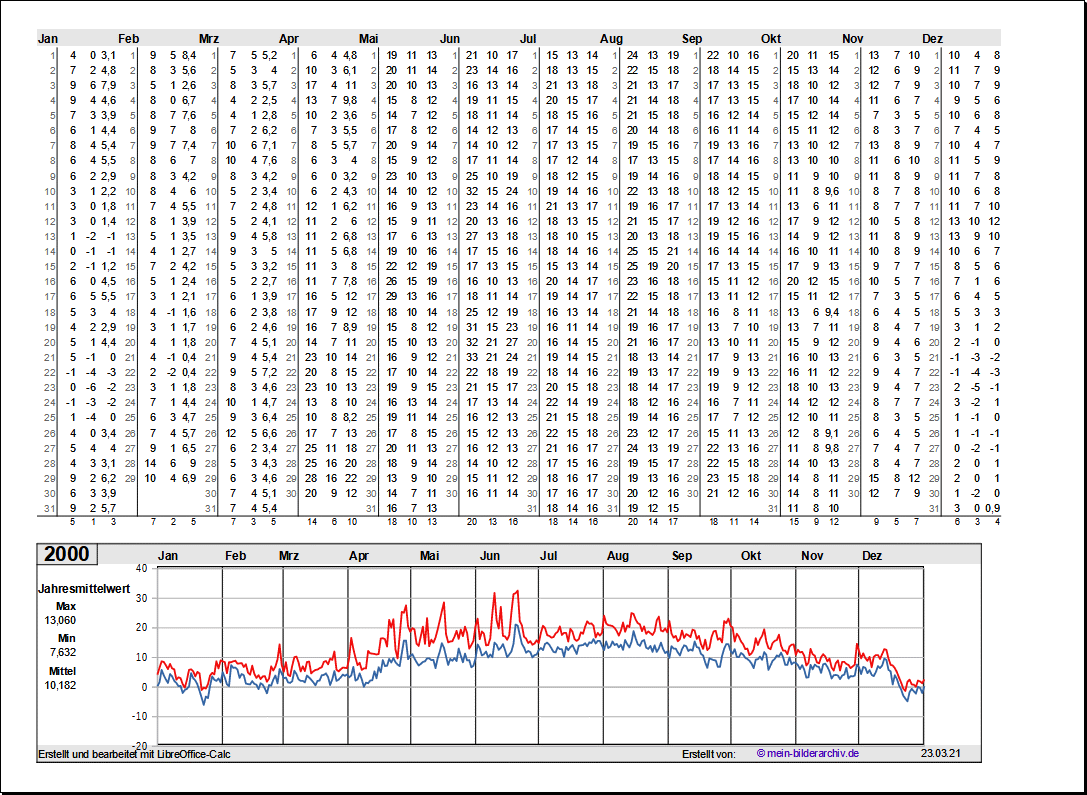Click the Mai label above the chart

(x=430, y=556)
